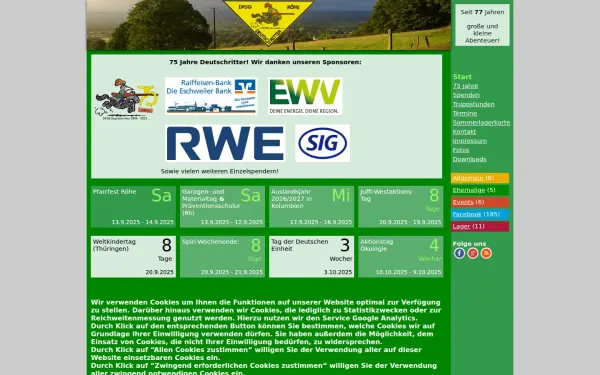The height and width of the screenshot is (375, 600).
Task: Click the 'Folge uns' heading
Action: (469, 244)
